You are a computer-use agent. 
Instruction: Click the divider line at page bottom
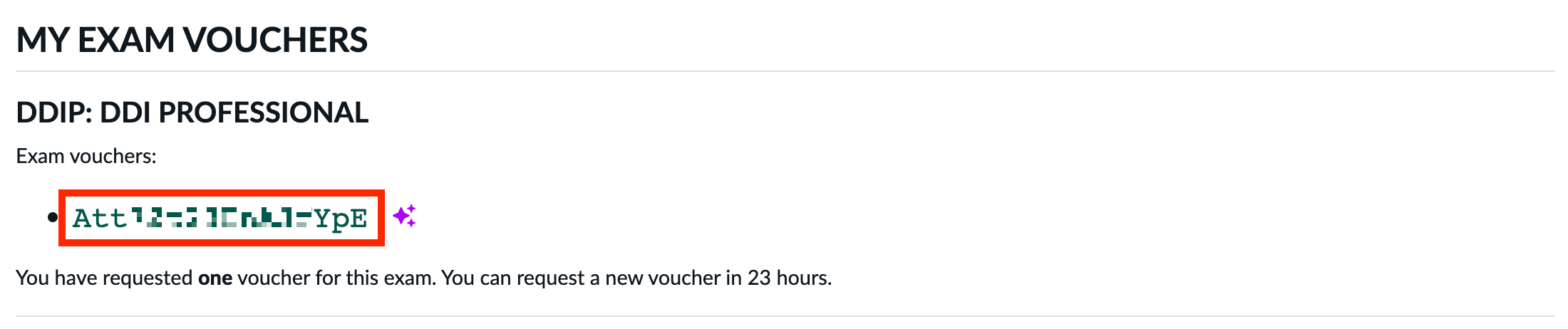coord(784,316)
